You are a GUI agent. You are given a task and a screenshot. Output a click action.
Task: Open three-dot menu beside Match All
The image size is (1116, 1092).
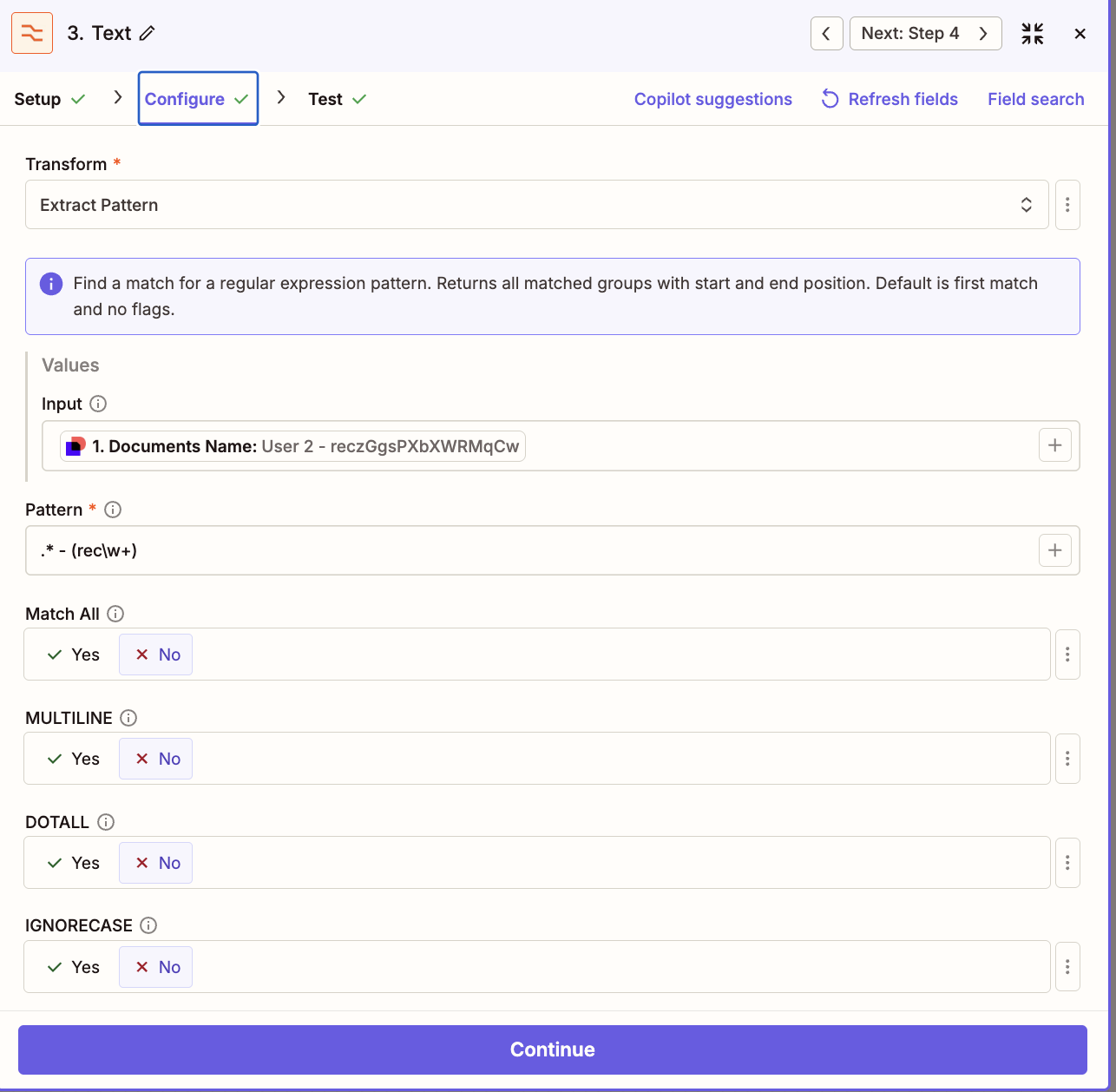point(1067,655)
